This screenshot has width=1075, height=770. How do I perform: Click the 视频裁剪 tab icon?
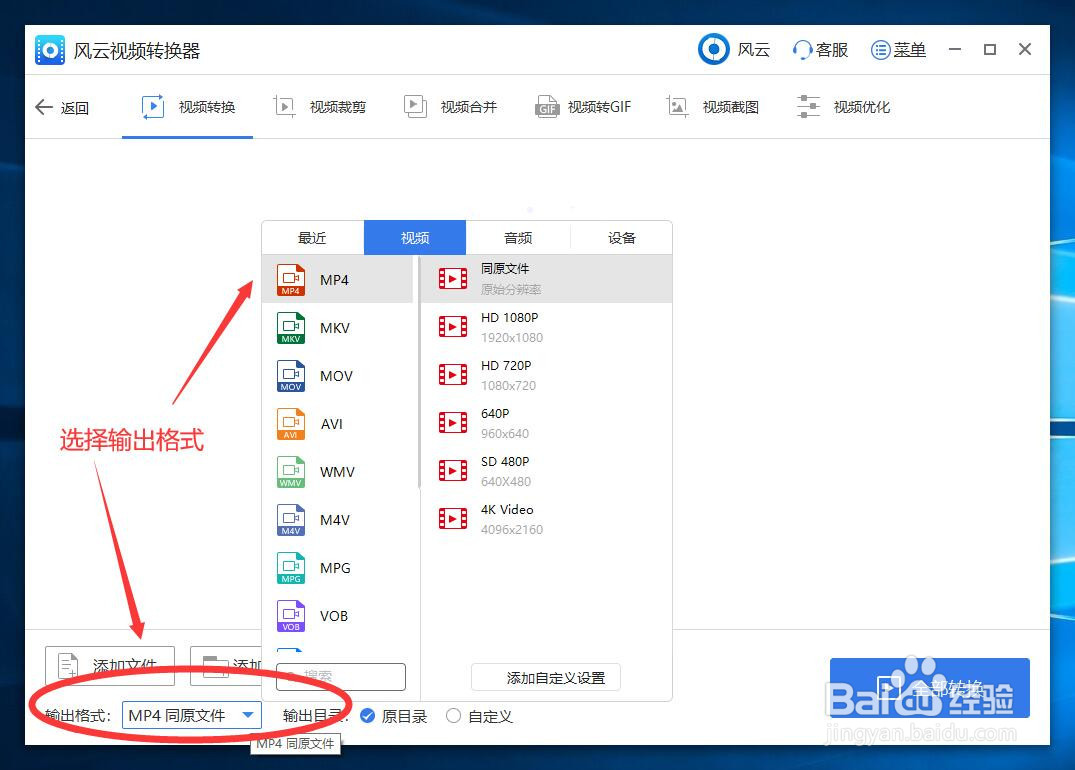pos(284,107)
